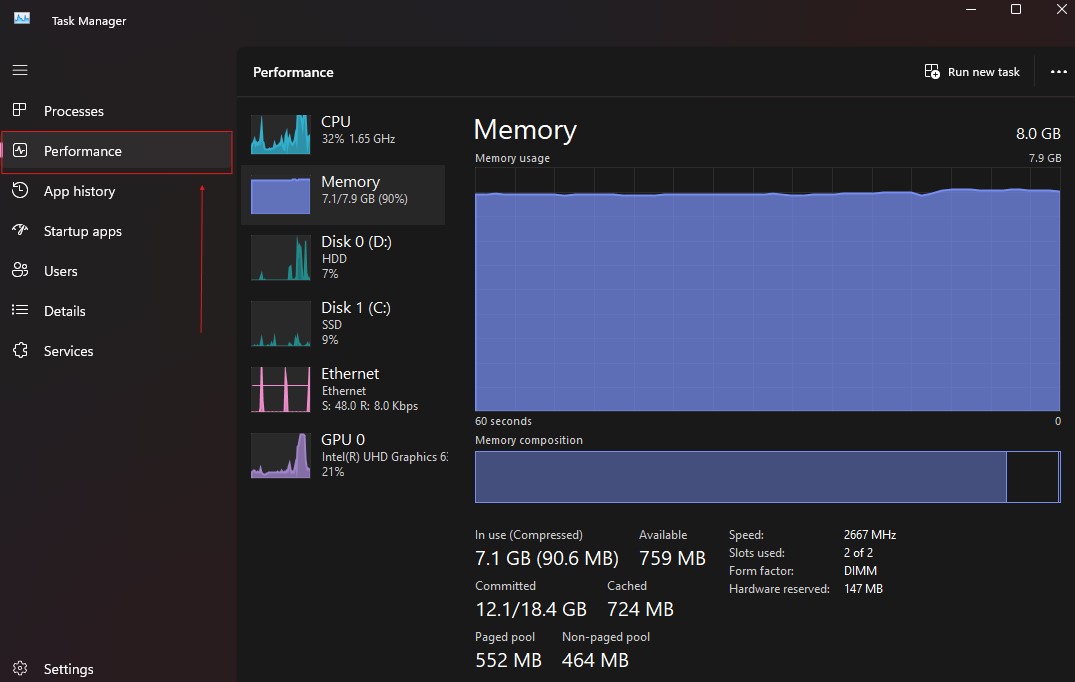Select the CPU usage graph thumbnail

(280, 134)
